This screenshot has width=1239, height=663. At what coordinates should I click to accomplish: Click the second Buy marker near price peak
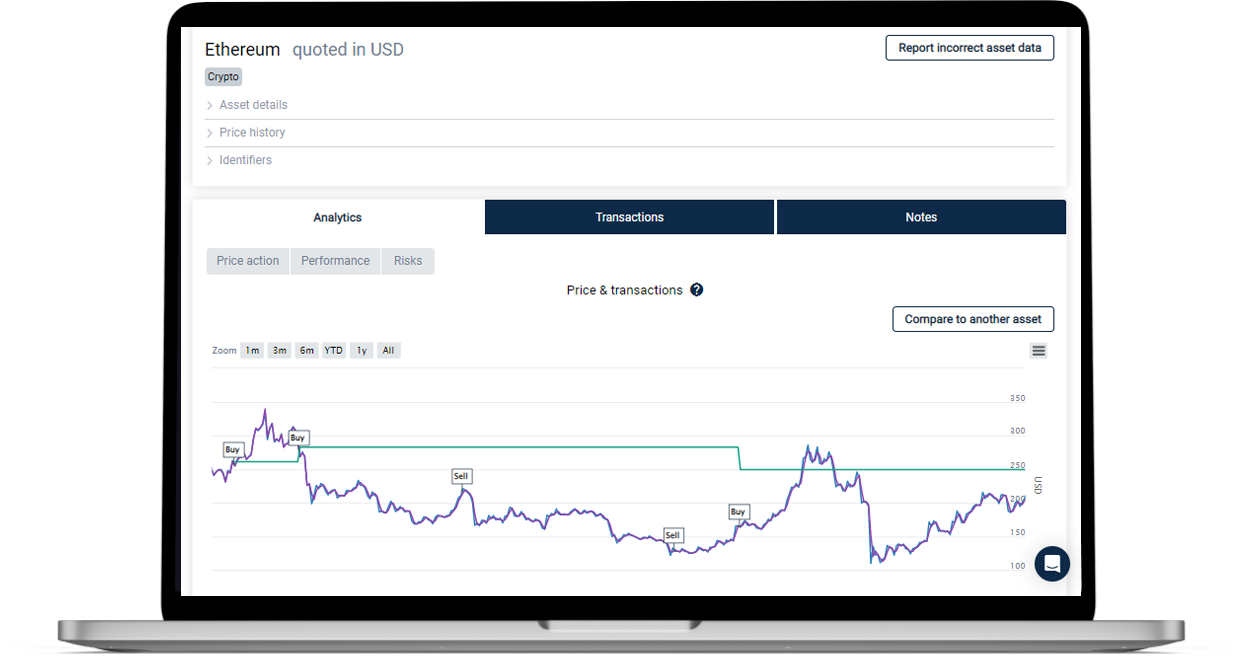tap(298, 438)
